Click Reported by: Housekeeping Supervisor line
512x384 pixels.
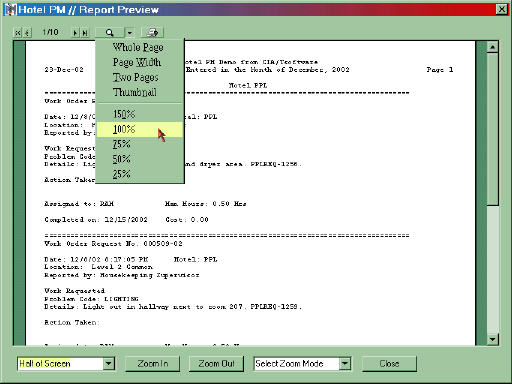(x=122, y=275)
